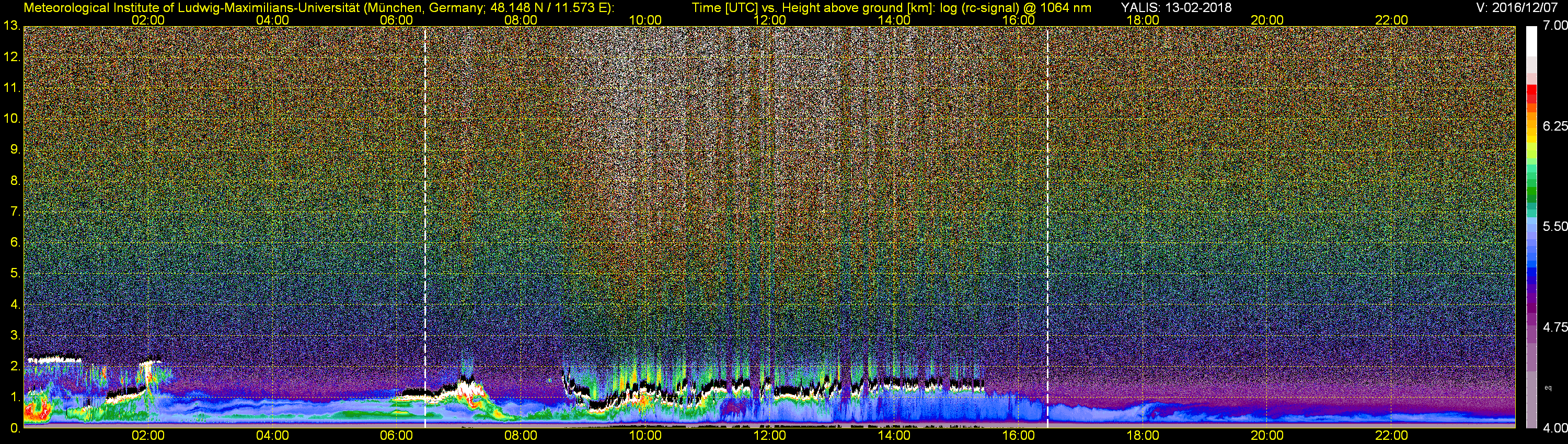
Task: Click the 4 km height axis label
Action: click(15, 304)
